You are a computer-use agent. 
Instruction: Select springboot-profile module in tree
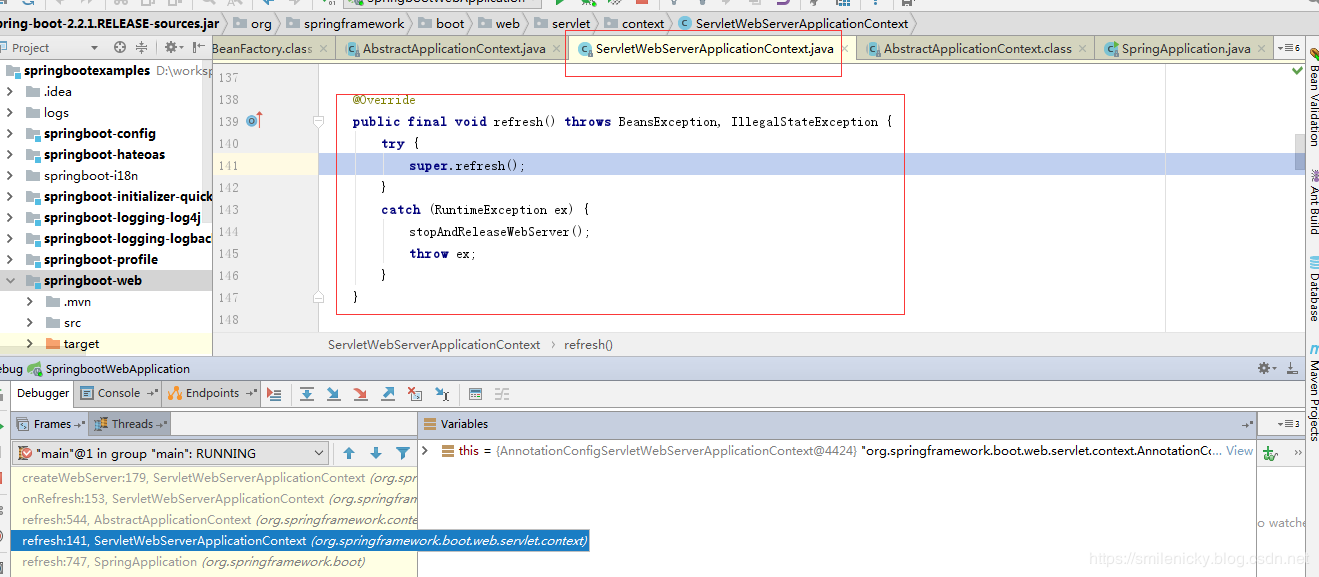coord(101,259)
